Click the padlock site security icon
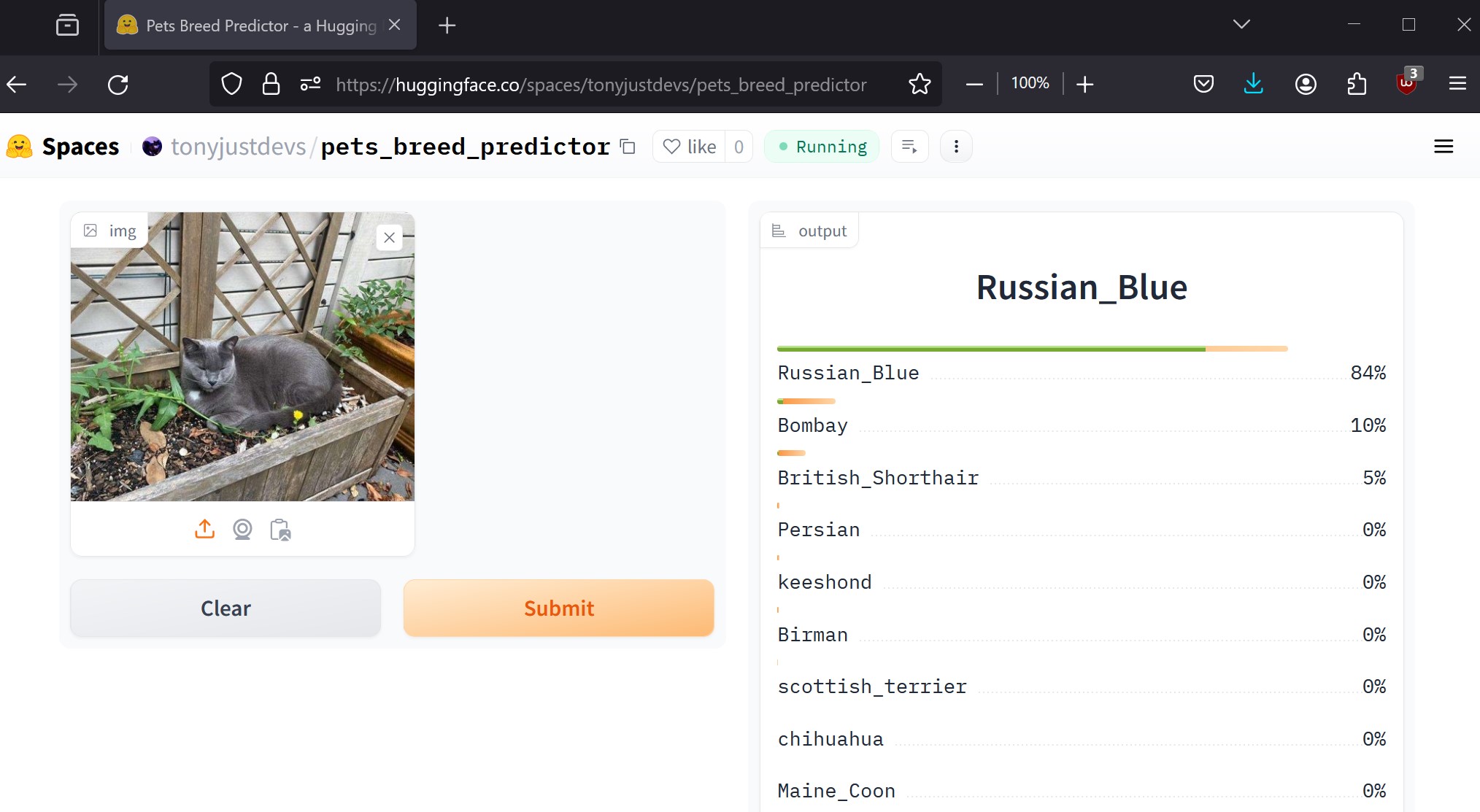 click(271, 85)
